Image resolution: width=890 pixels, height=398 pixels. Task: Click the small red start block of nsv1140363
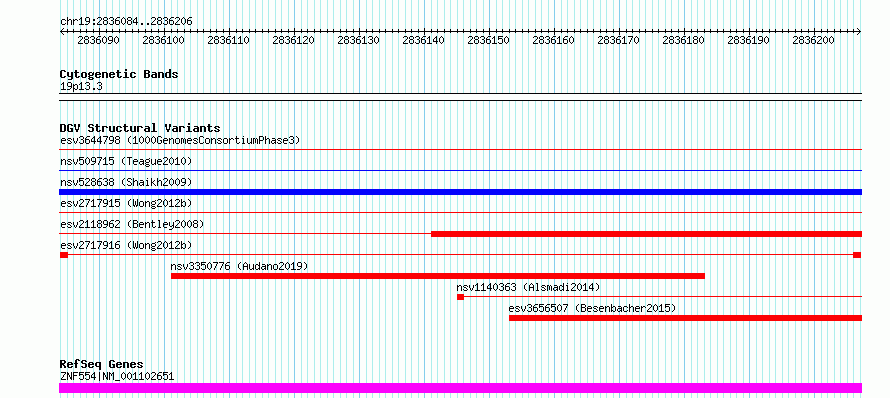tap(460, 297)
